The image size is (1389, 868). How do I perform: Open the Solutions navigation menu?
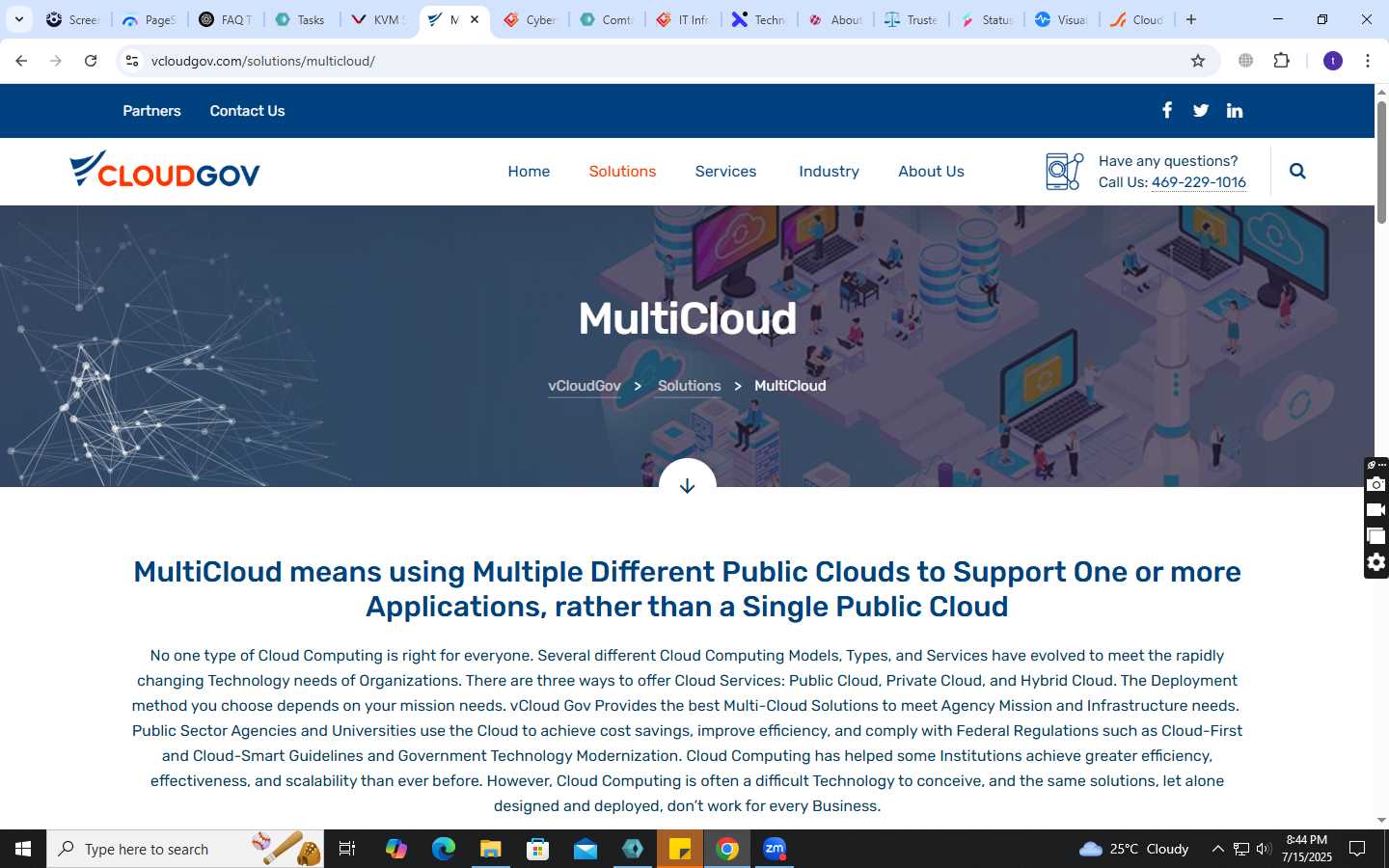coord(622,171)
